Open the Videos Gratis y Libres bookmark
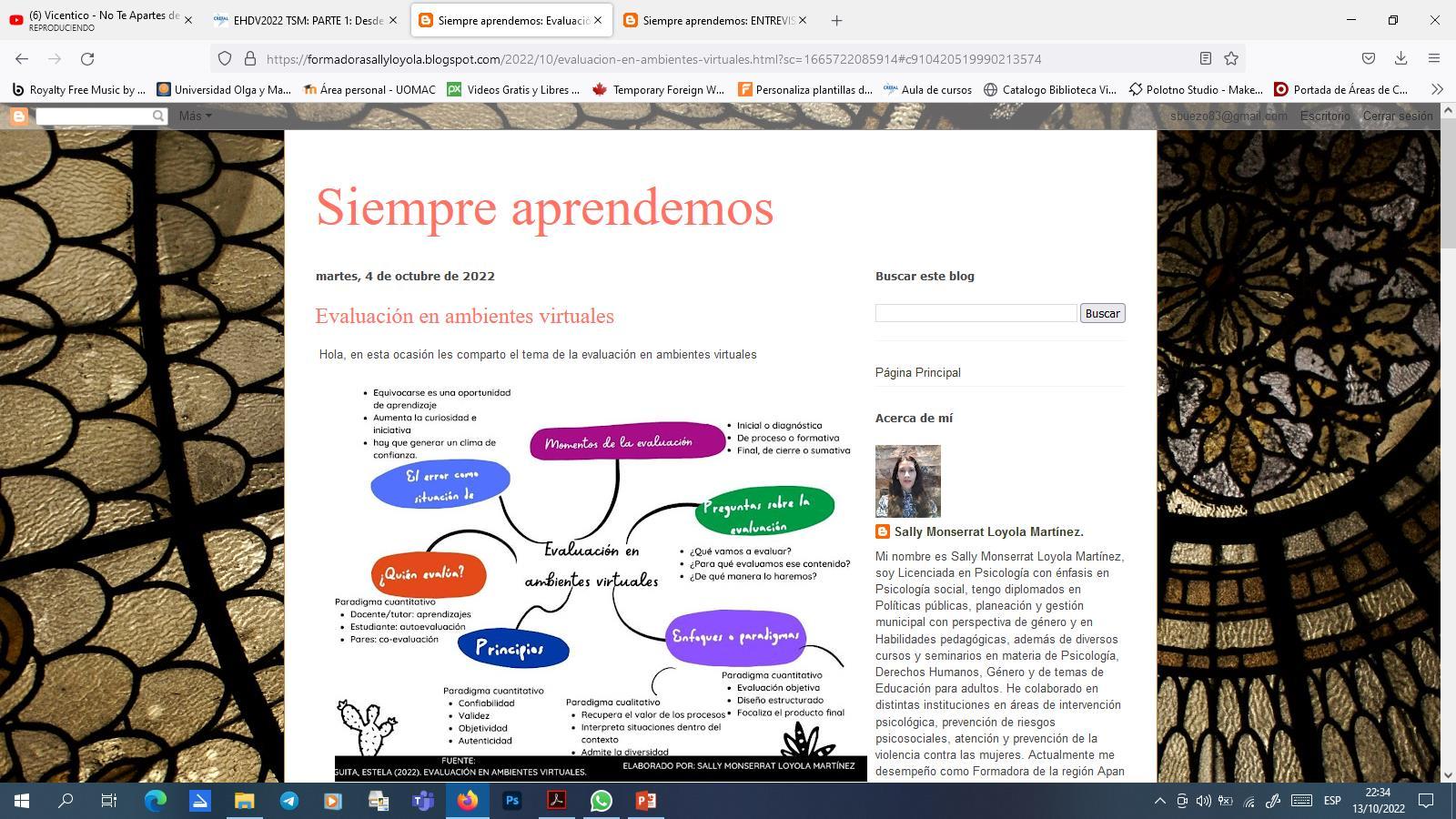The height and width of the screenshot is (819, 1456). (x=513, y=89)
